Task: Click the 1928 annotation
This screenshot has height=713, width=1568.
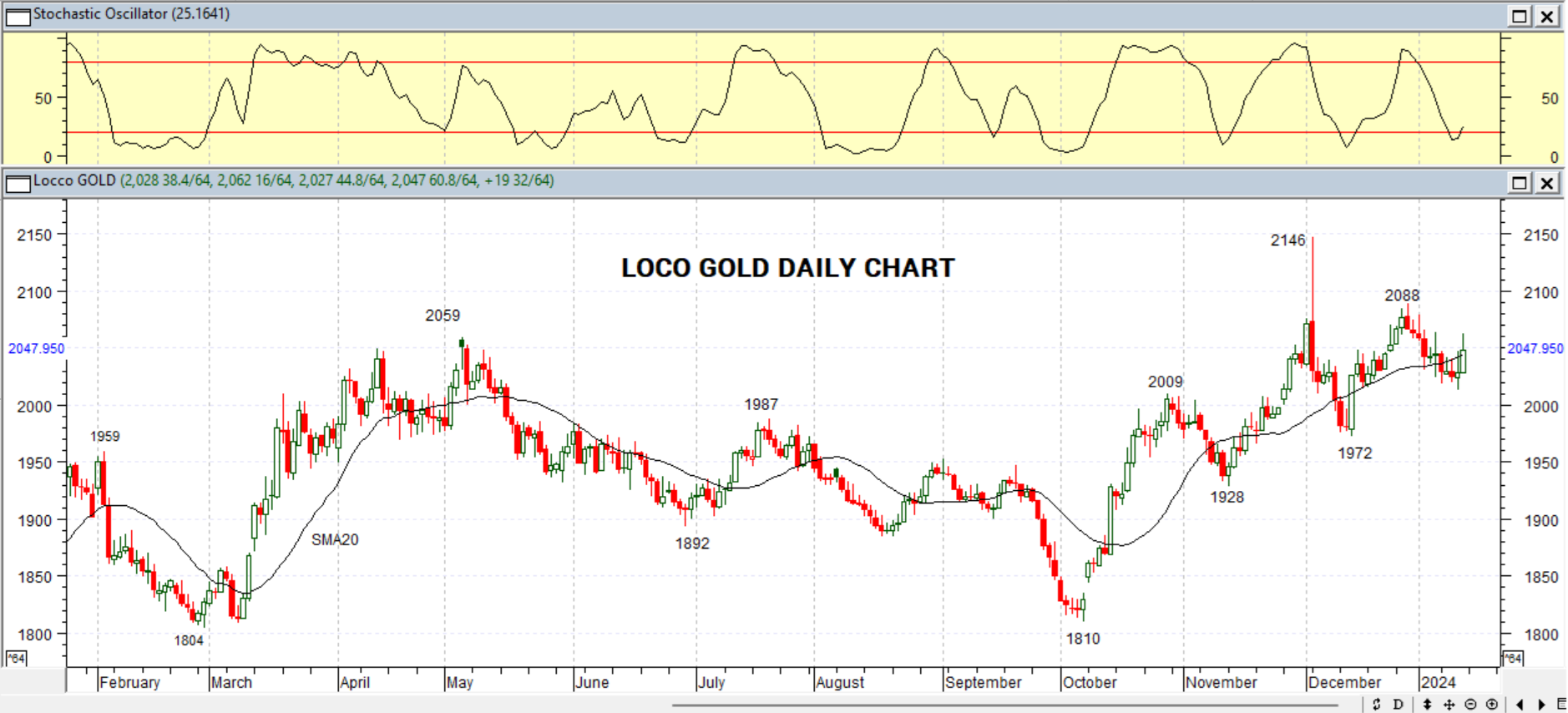Action: pos(1227,498)
